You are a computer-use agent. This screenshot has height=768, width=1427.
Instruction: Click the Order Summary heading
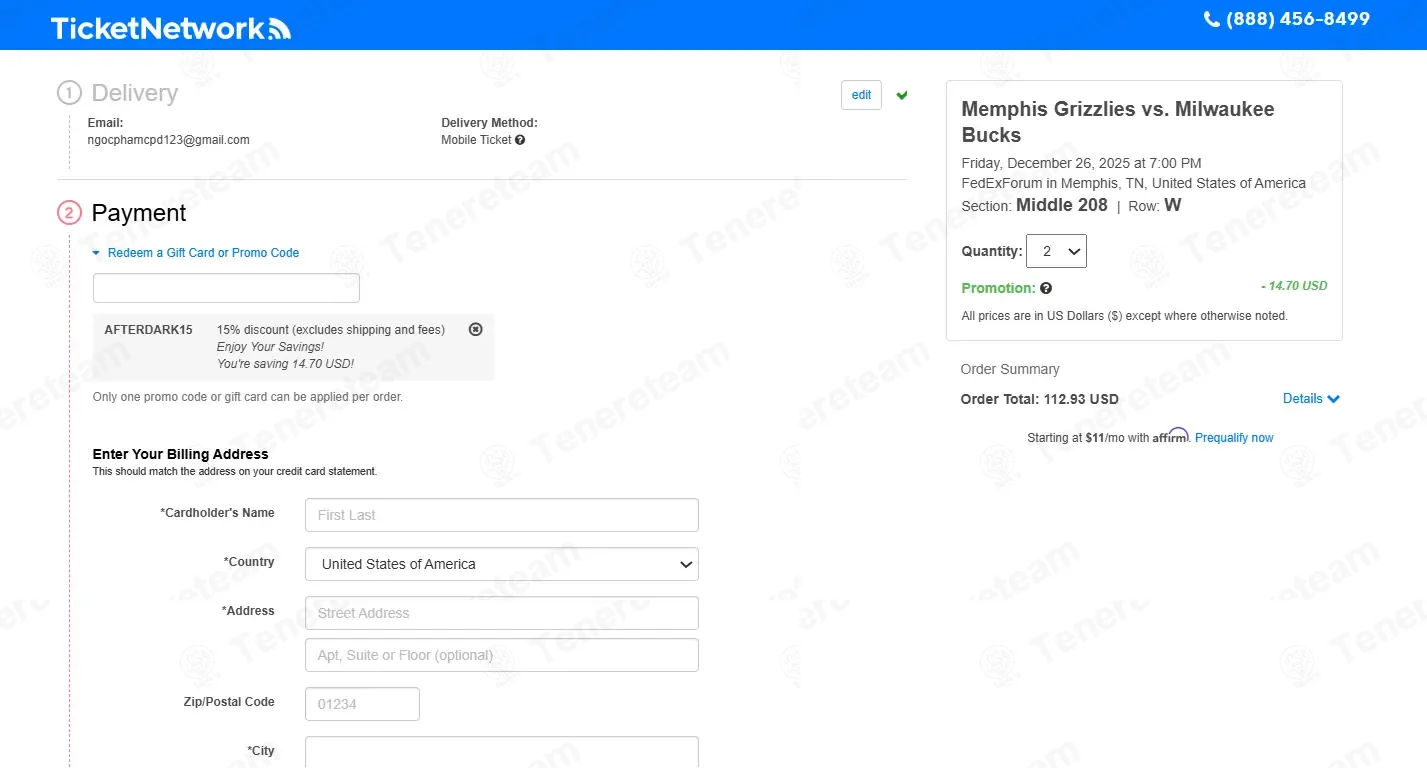pos(1010,369)
